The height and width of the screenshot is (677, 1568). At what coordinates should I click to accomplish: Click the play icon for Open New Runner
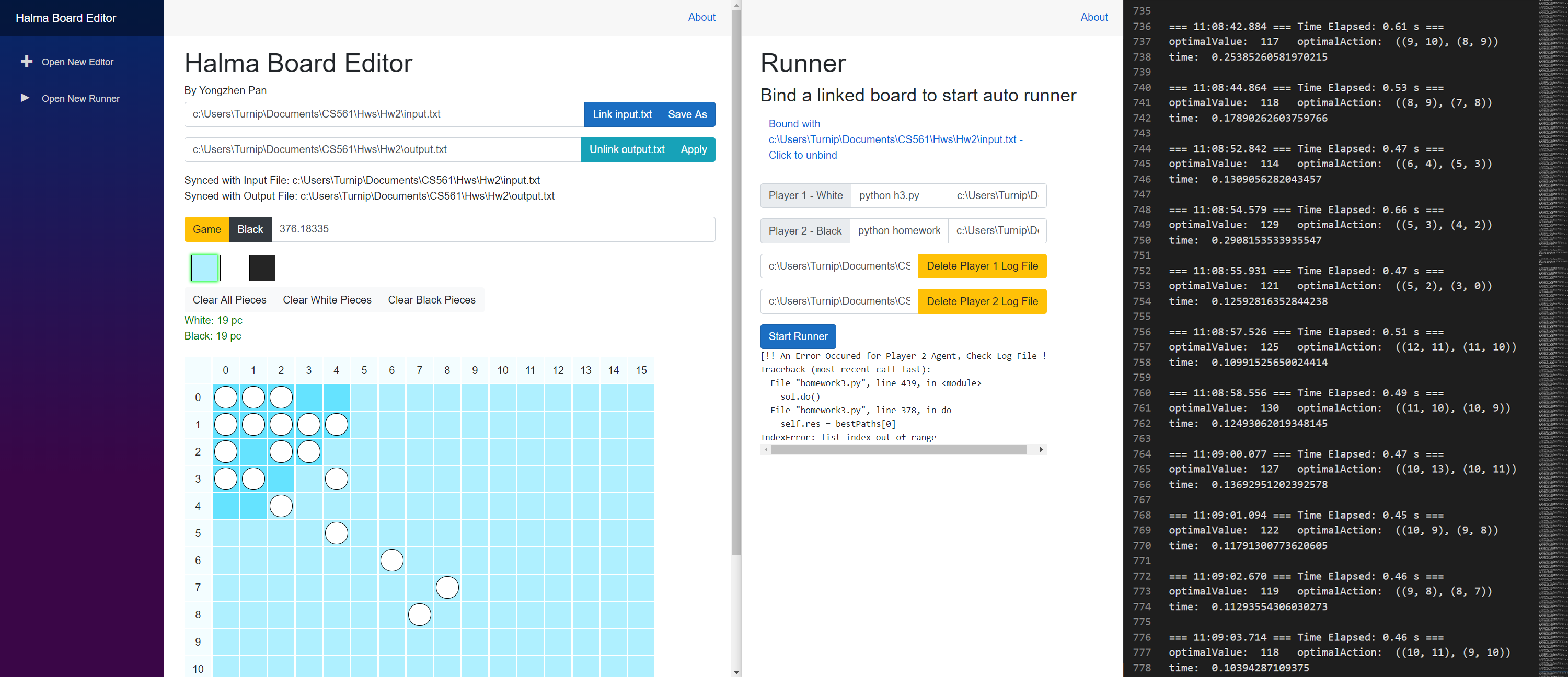pos(25,98)
